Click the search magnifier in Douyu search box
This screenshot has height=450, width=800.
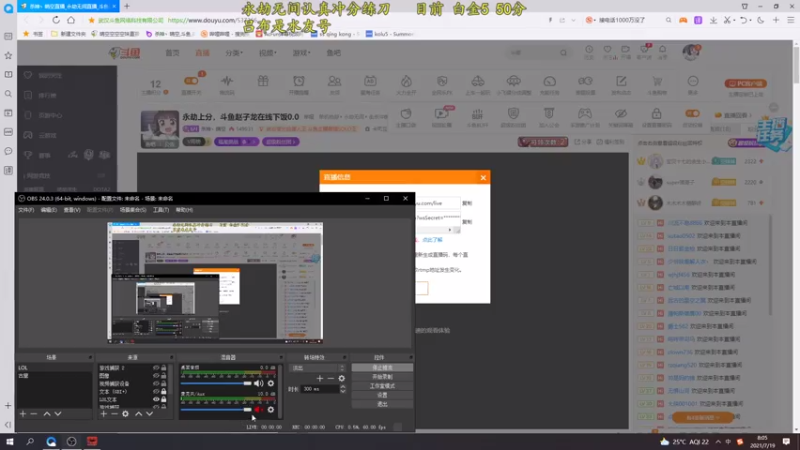[x=563, y=53]
